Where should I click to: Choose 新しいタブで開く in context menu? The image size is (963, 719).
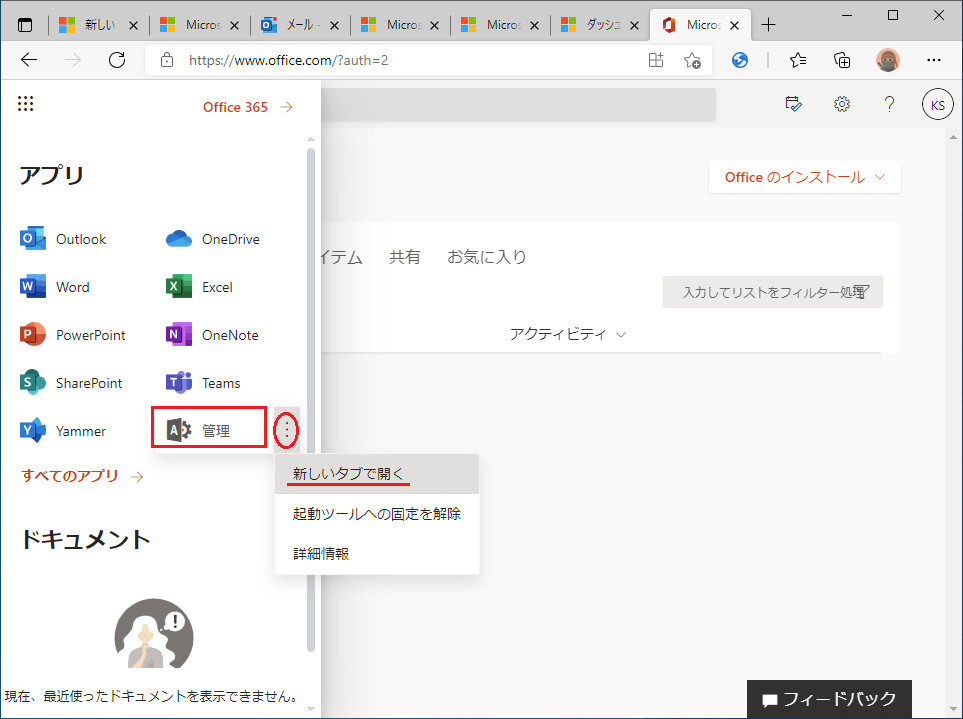(376, 473)
